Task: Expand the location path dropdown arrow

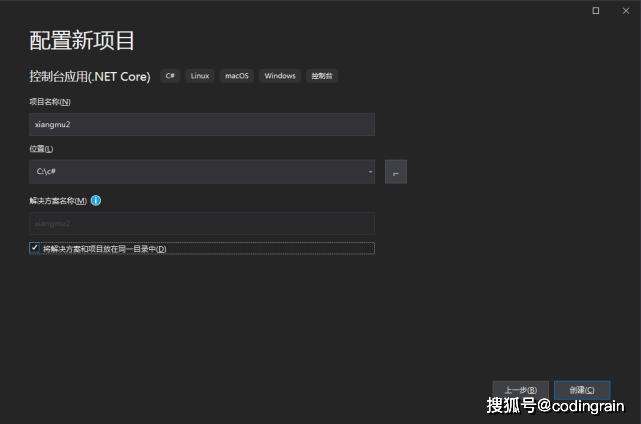Action: click(x=370, y=172)
